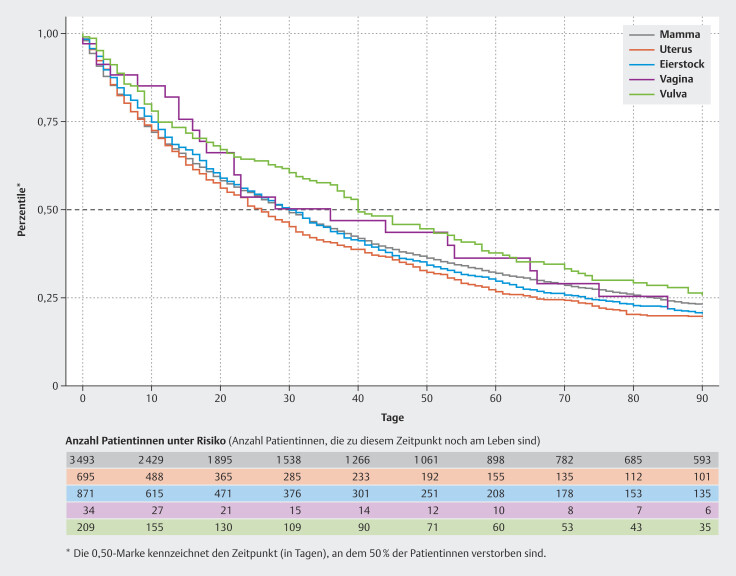Select the orange Uterus legend line
Viewport: 736px width, 576px height.
(640, 49)
